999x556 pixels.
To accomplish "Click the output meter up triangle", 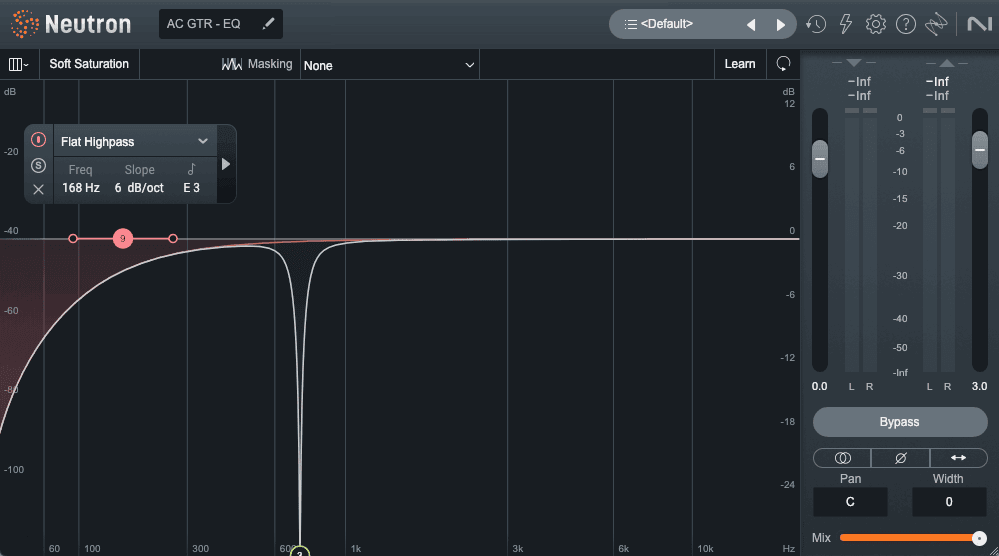I will (x=947, y=62).
